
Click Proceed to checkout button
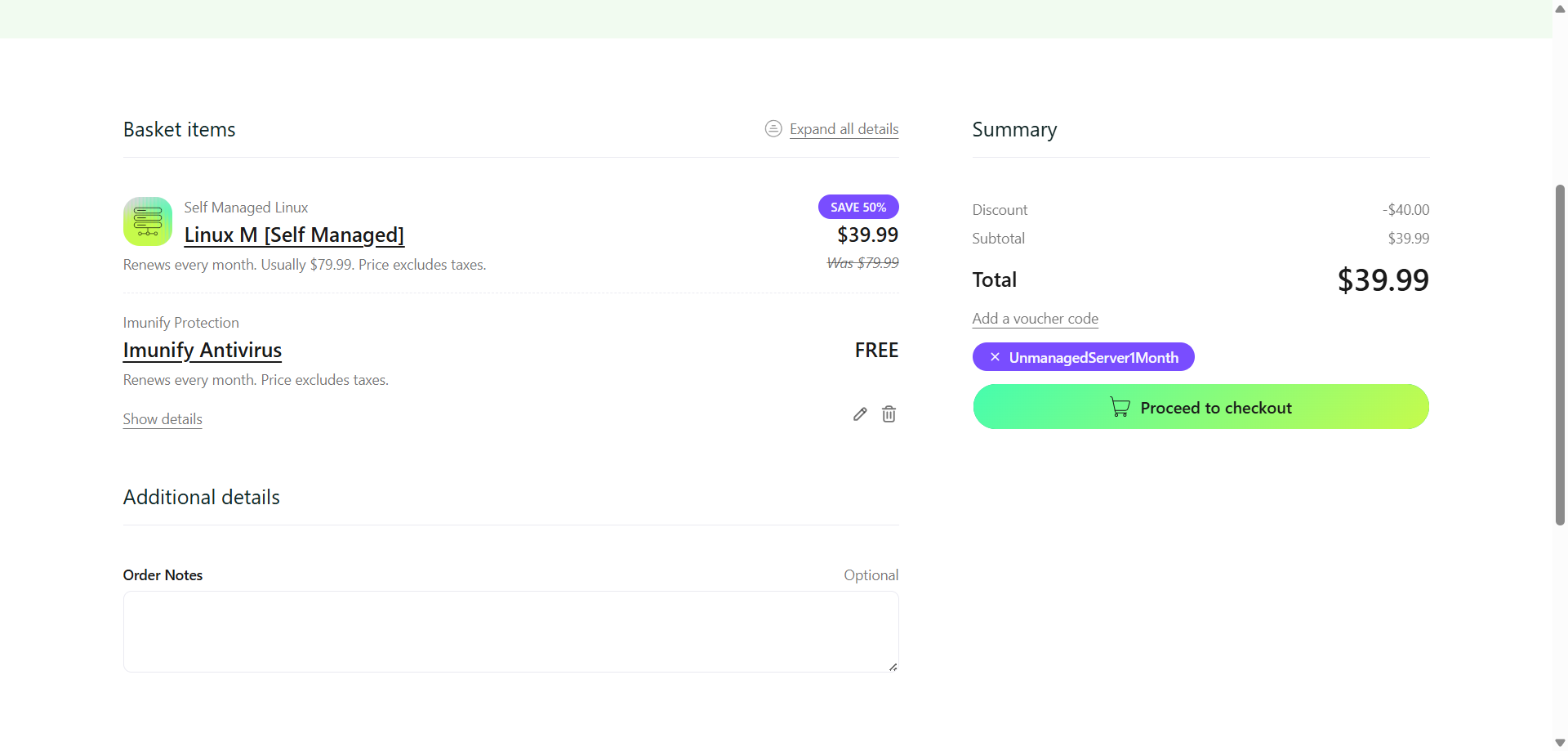[x=1200, y=407]
